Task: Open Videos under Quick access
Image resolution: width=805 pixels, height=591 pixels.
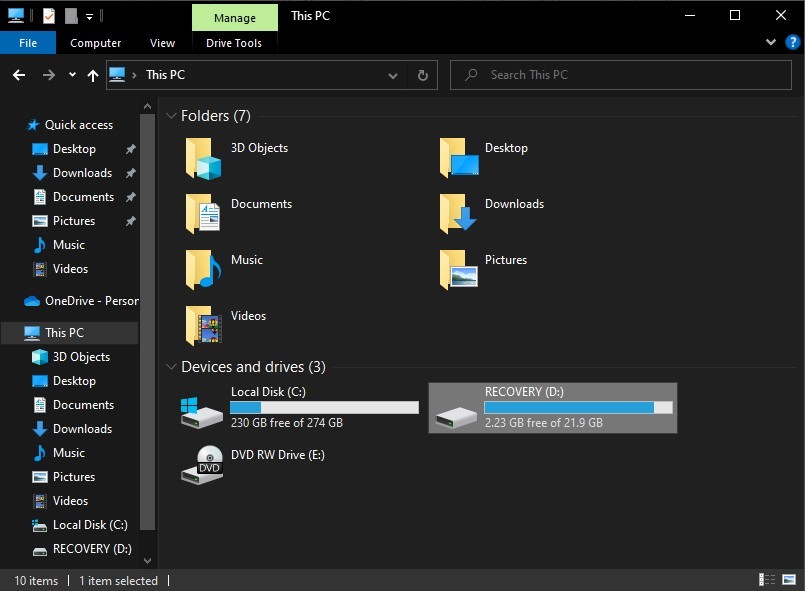Action: (70, 269)
